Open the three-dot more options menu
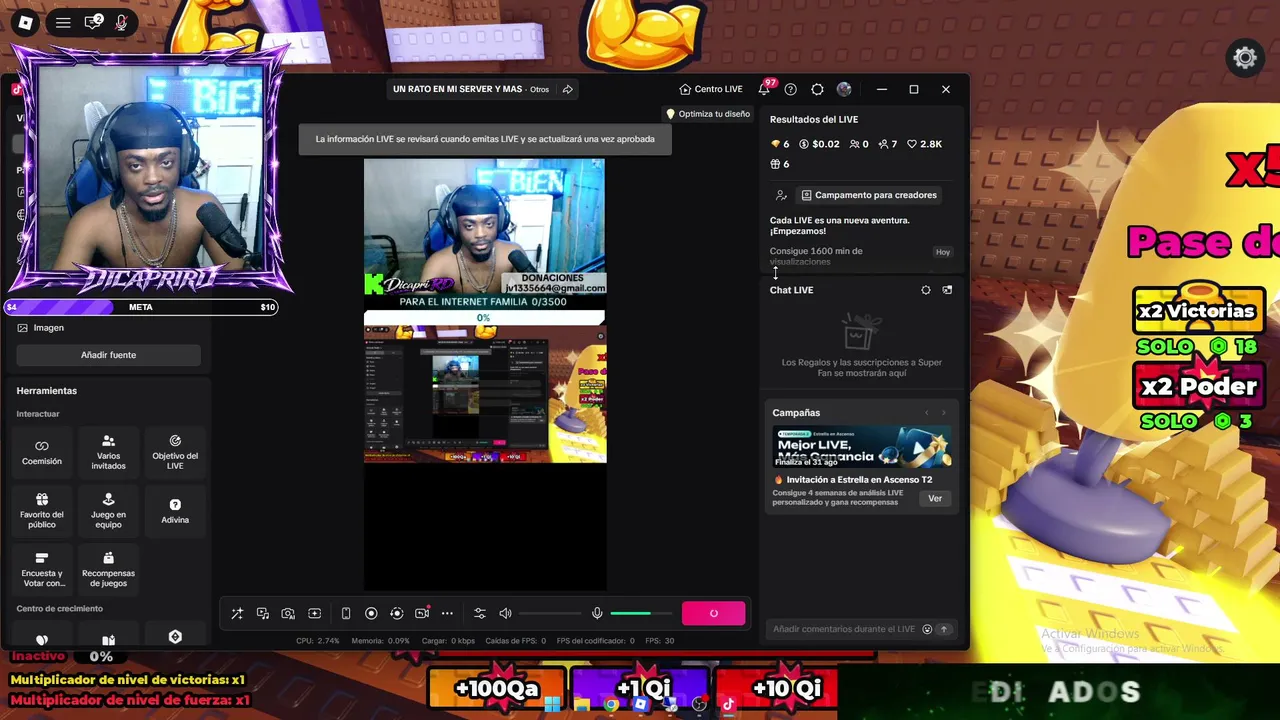The width and height of the screenshot is (1280, 720). pyautogui.click(x=447, y=613)
